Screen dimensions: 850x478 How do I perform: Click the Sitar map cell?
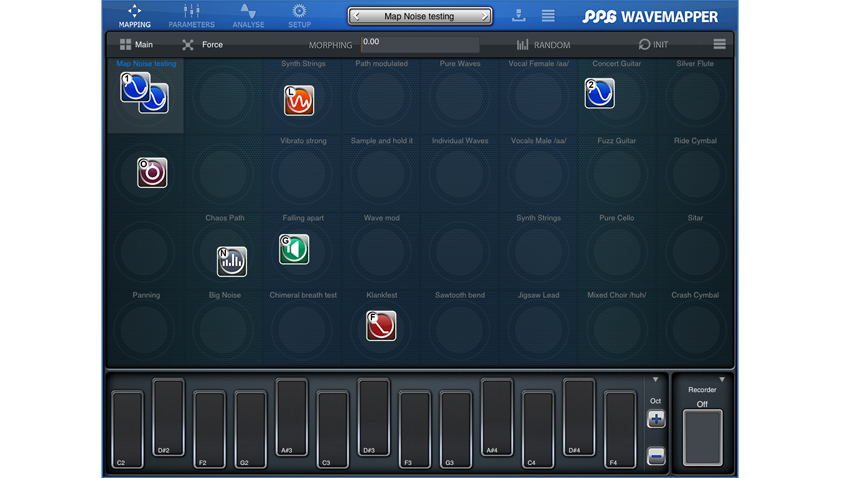(x=695, y=250)
